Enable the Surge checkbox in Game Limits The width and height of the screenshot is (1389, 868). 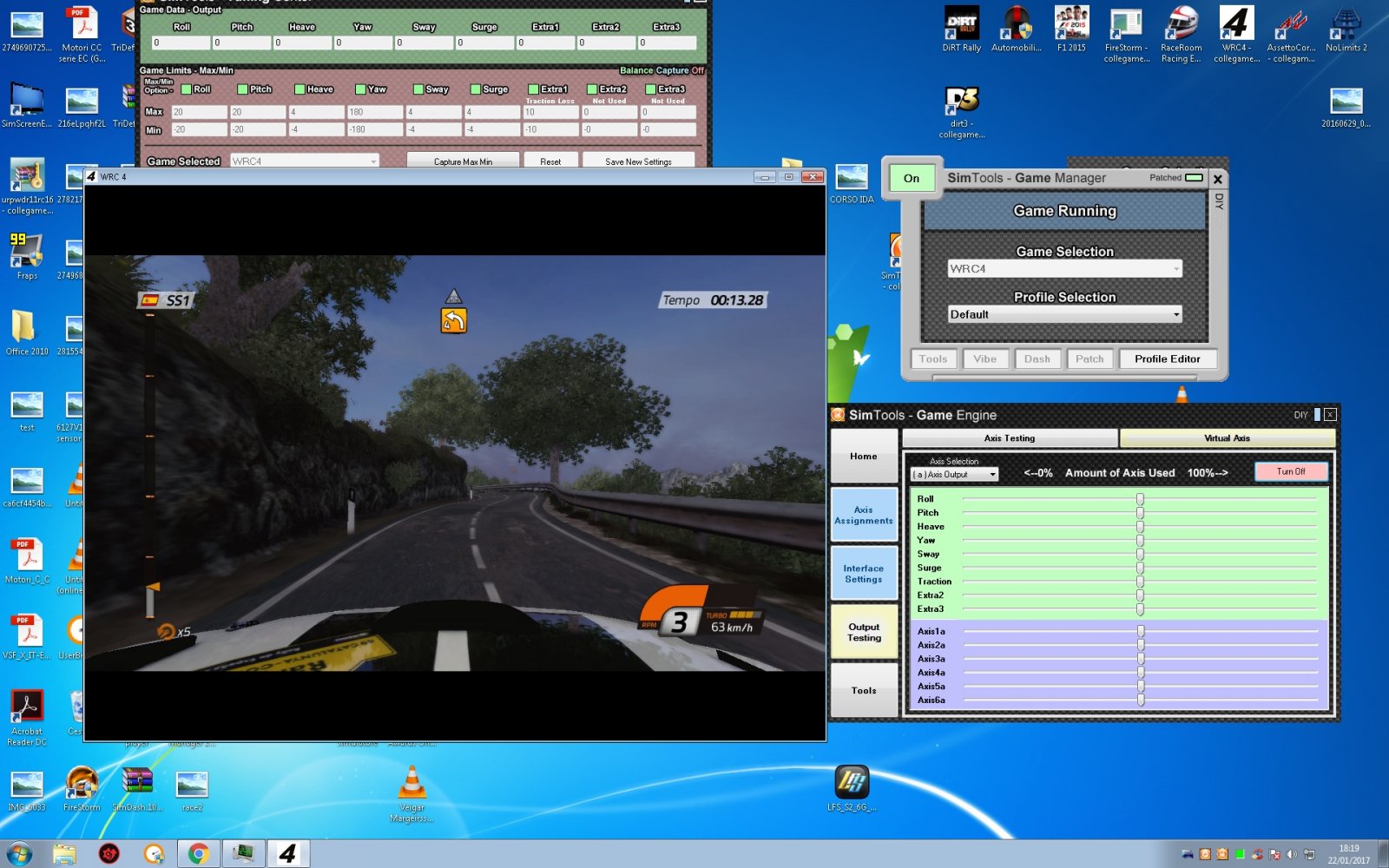(x=476, y=89)
